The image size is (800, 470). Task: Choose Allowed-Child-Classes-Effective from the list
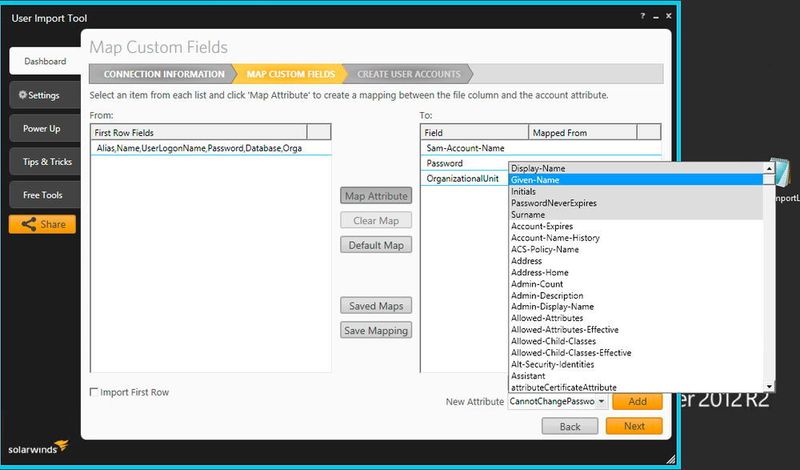pyautogui.click(x=636, y=353)
